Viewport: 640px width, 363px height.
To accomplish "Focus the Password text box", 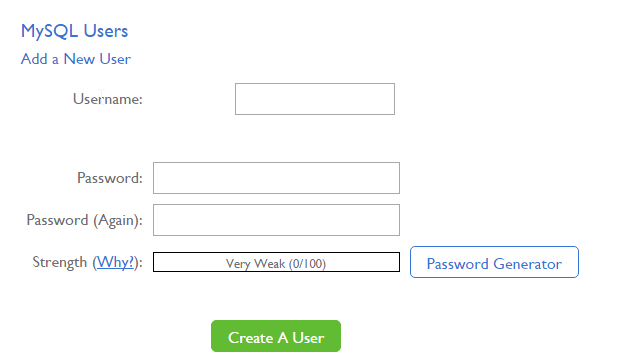I will point(276,178).
